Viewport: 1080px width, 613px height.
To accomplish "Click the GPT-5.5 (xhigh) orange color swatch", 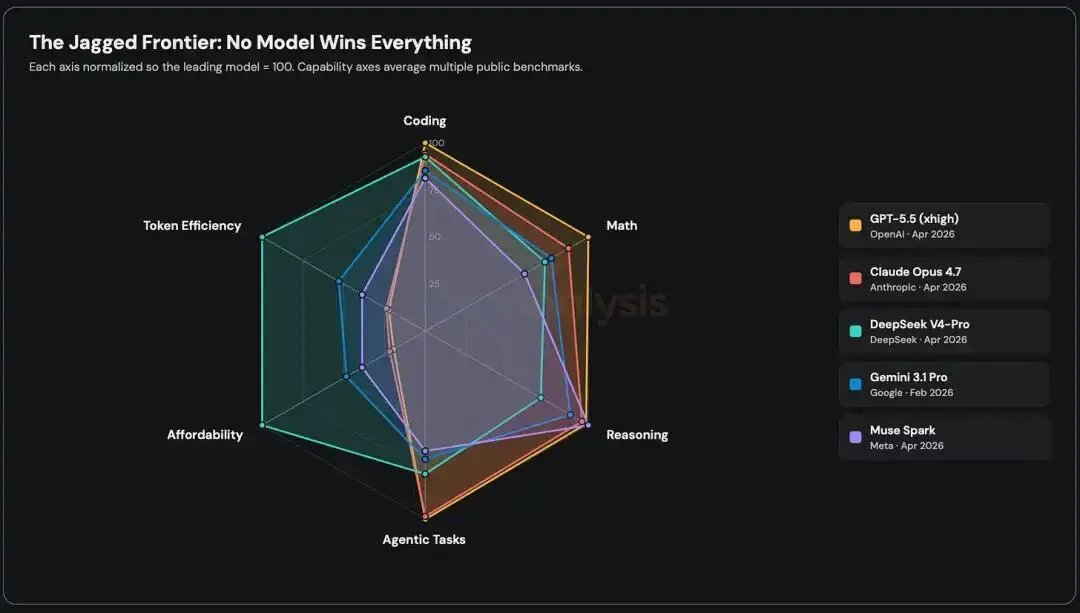I will [x=855, y=225].
